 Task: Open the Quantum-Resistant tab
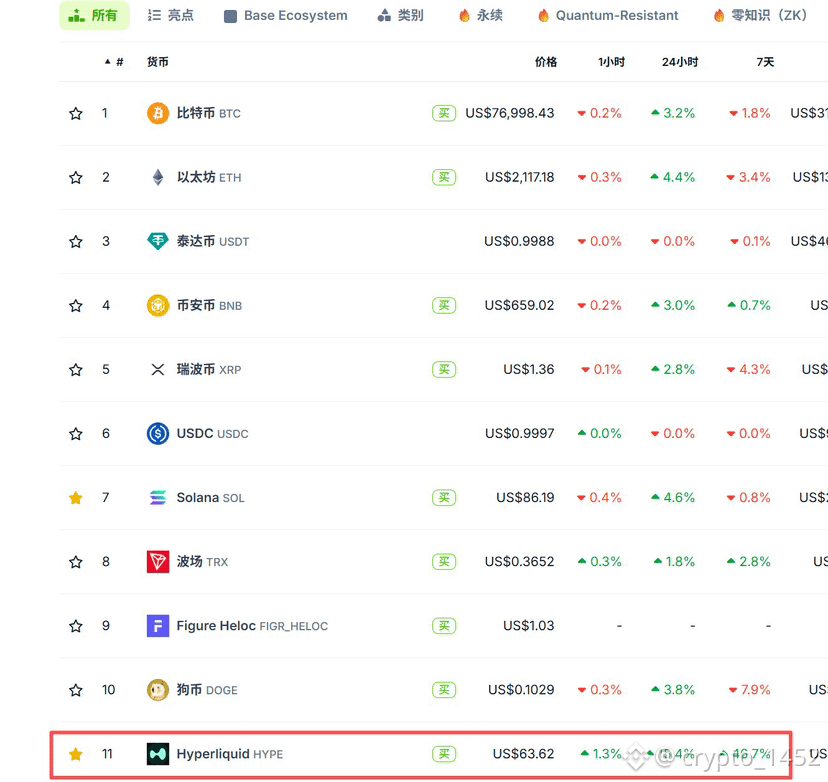608,16
